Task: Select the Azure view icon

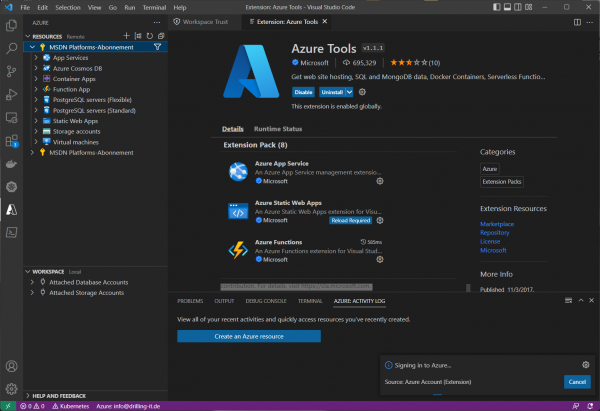Action: click(x=11, y=209)
